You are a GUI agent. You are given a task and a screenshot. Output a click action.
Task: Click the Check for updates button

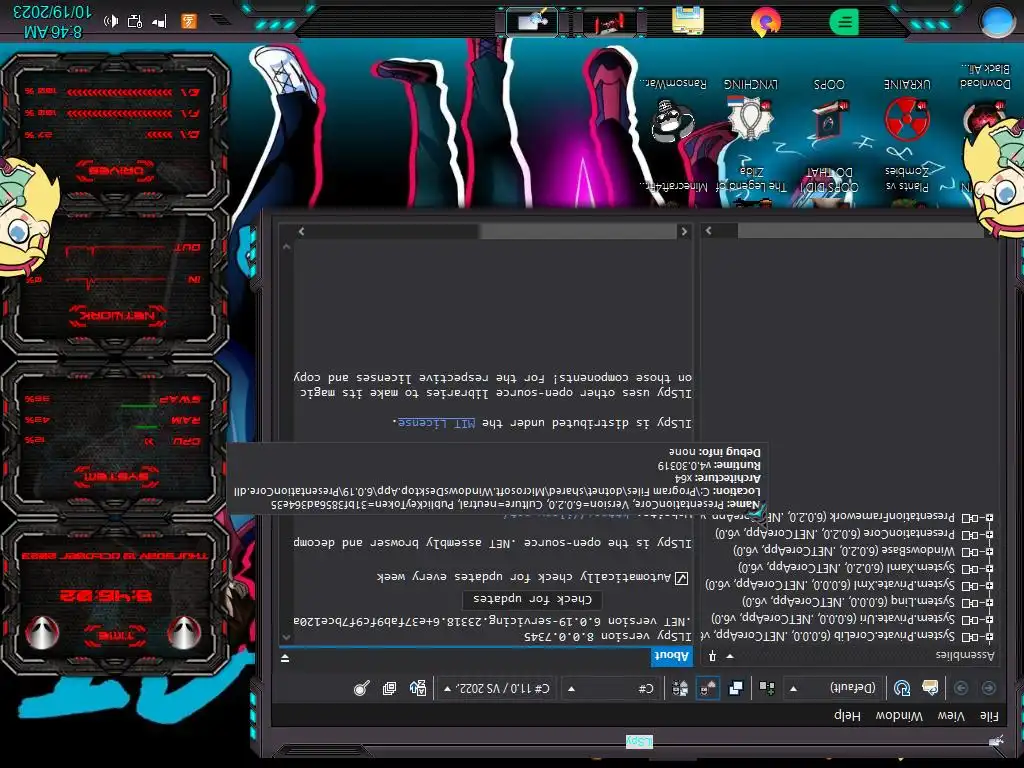(x=532, y=599)
